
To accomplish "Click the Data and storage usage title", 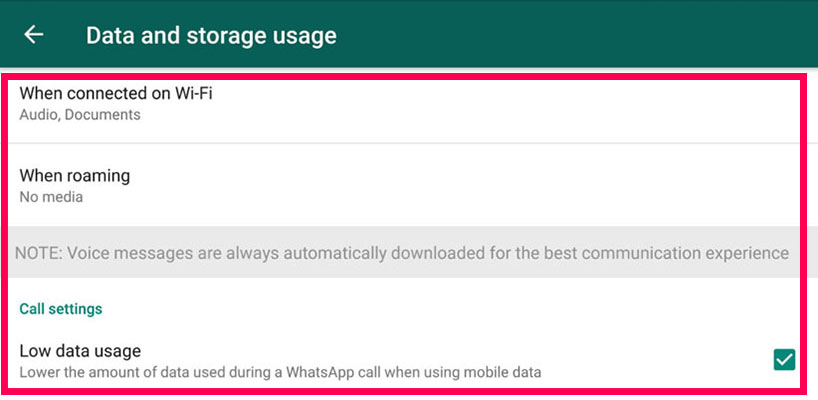I will pos(211,35).
